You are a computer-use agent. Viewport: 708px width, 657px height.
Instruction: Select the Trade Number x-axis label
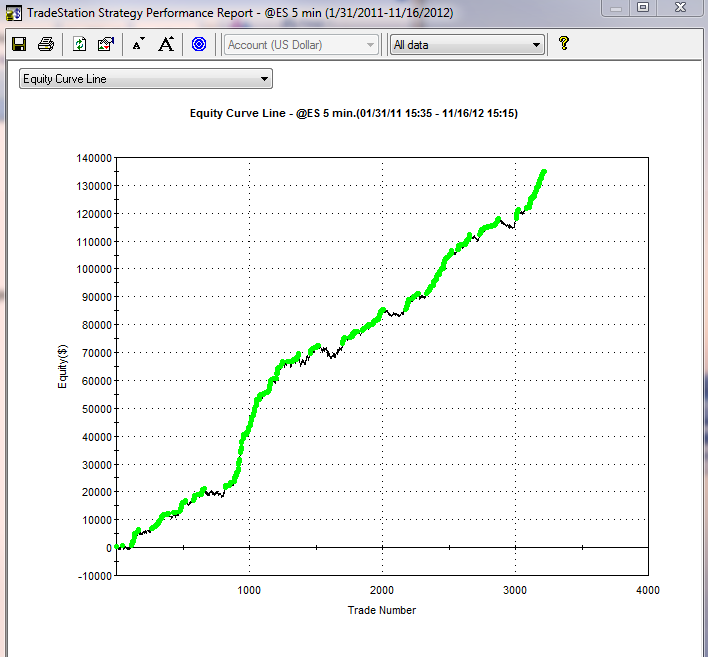click(381, 610)
